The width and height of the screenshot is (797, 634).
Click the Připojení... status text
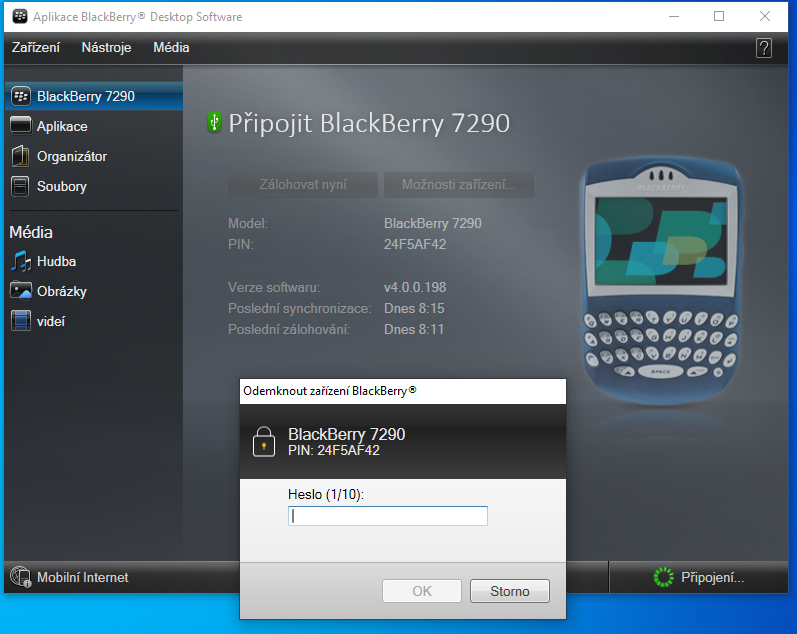(712, 578)
